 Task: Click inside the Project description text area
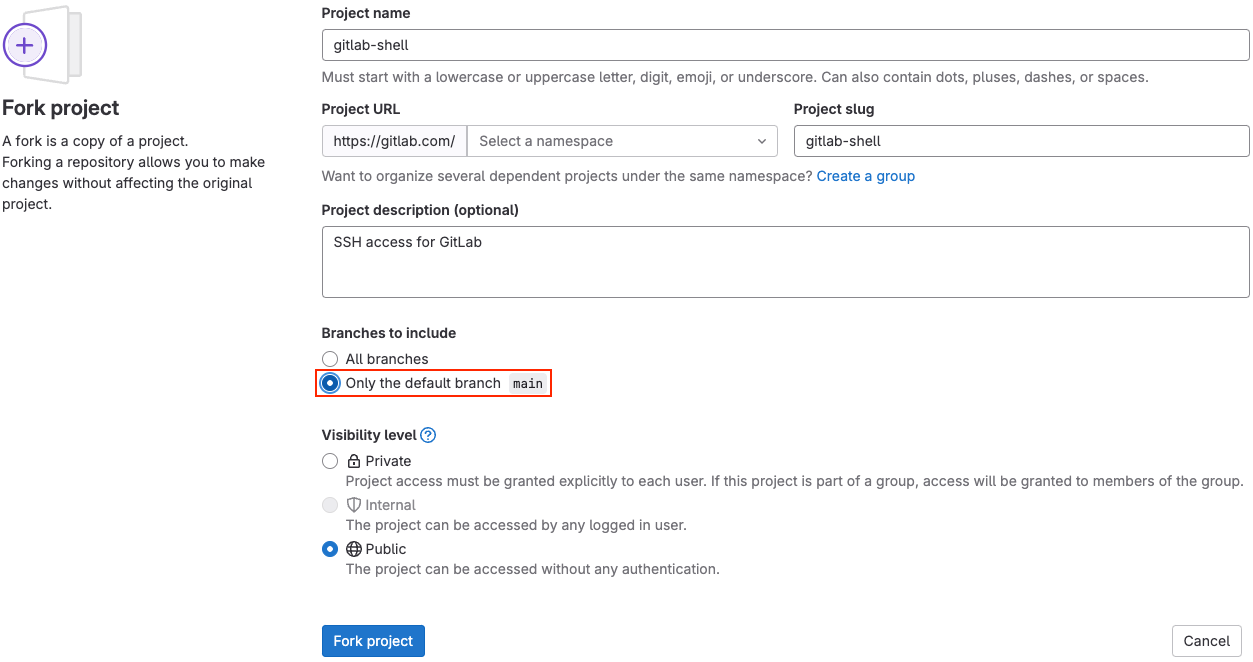(785, 262)
